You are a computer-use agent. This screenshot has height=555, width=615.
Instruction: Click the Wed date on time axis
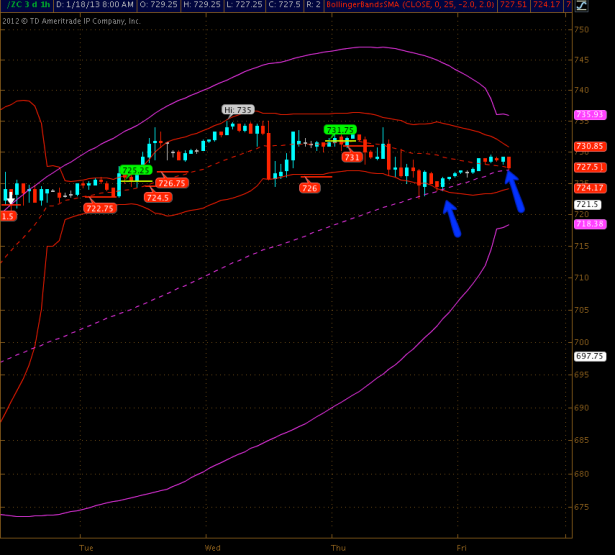[x=212, y=548]
